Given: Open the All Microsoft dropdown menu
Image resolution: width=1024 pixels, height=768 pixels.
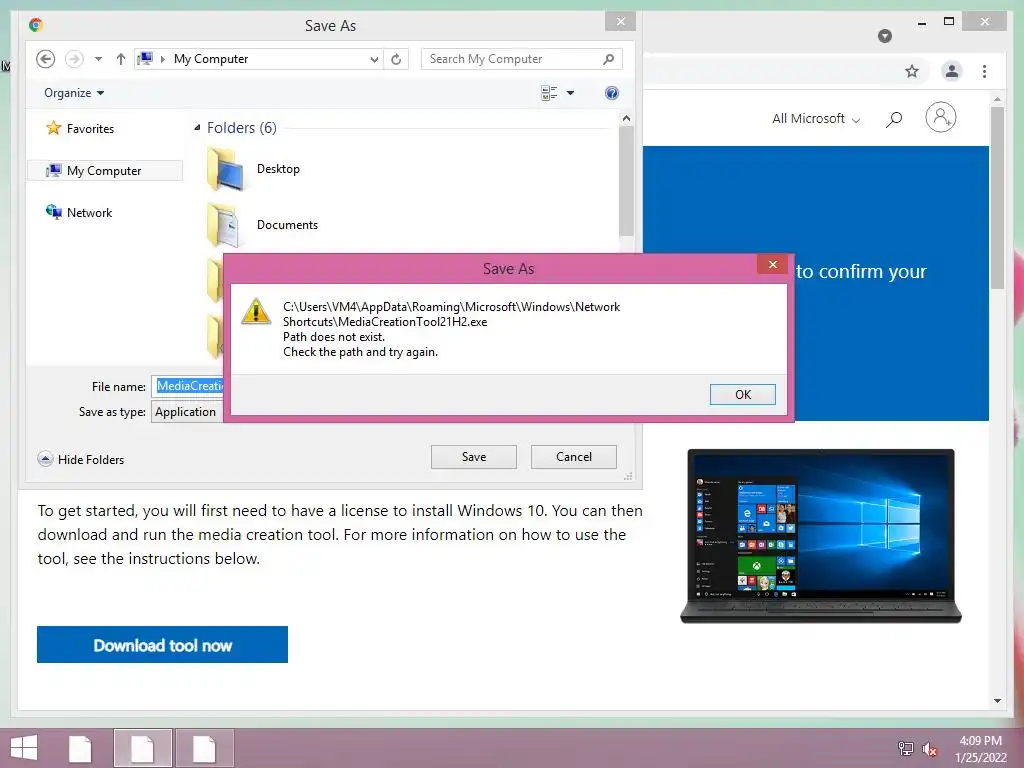Looking at the screenshot, I should [x=816, y=119].
